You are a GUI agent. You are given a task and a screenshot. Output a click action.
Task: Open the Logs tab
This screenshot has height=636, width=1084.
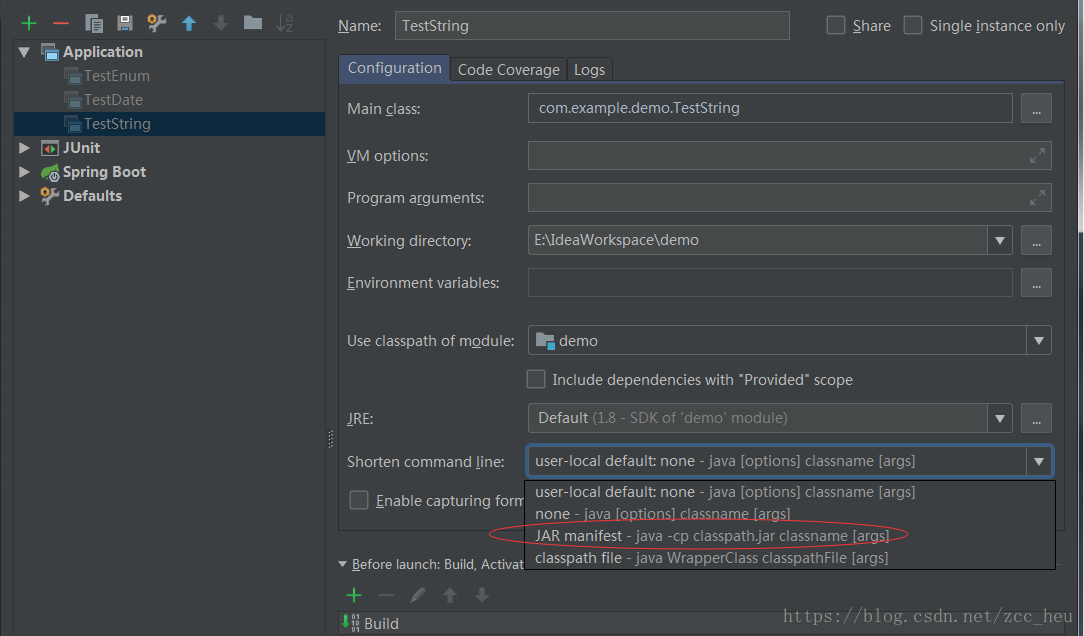[x=589, y=69]
